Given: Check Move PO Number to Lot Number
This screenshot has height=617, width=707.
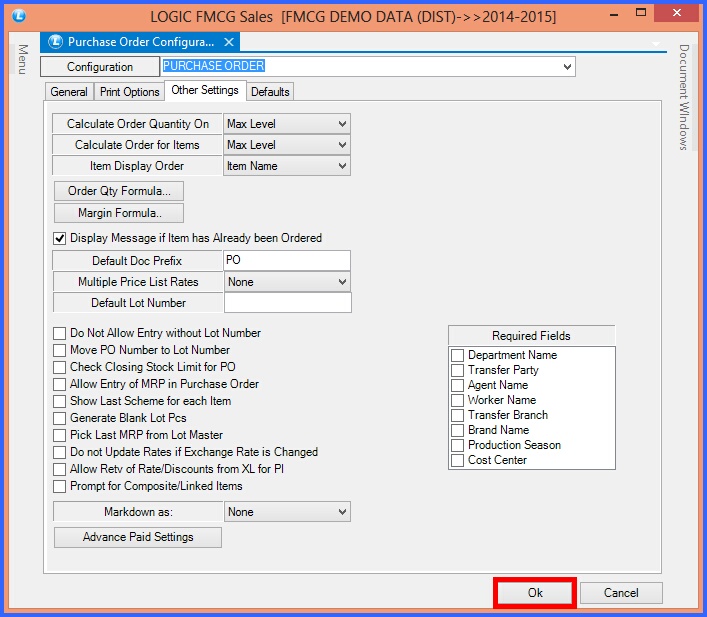Looking at the screenshot, I should click(x=60, y=350).
